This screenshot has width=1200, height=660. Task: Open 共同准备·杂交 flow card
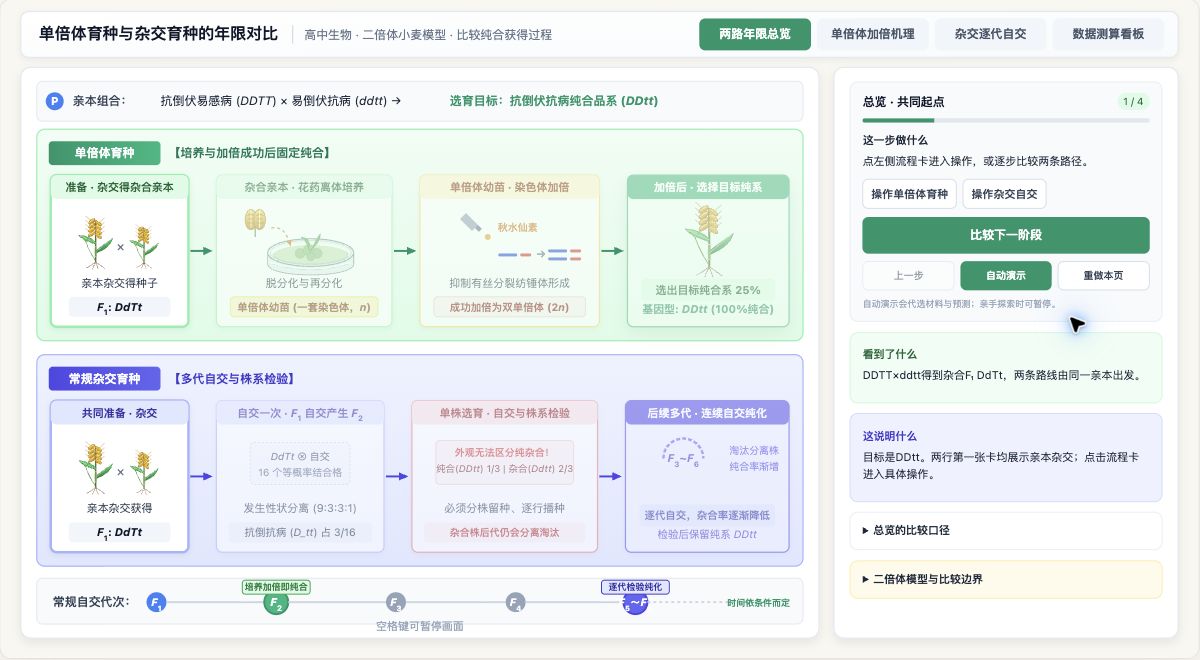coord(119,476)
